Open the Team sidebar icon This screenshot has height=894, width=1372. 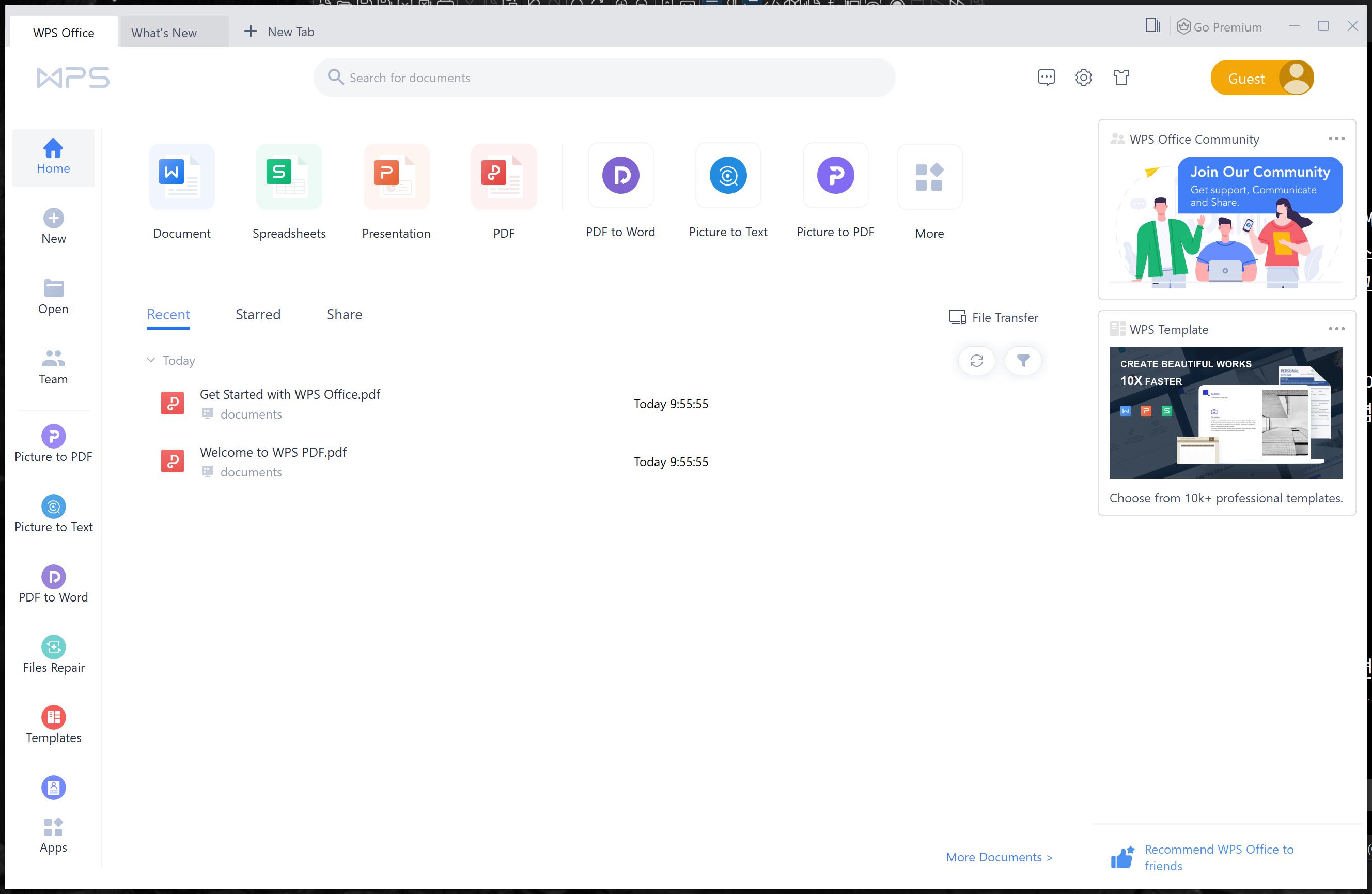point(54,358)
